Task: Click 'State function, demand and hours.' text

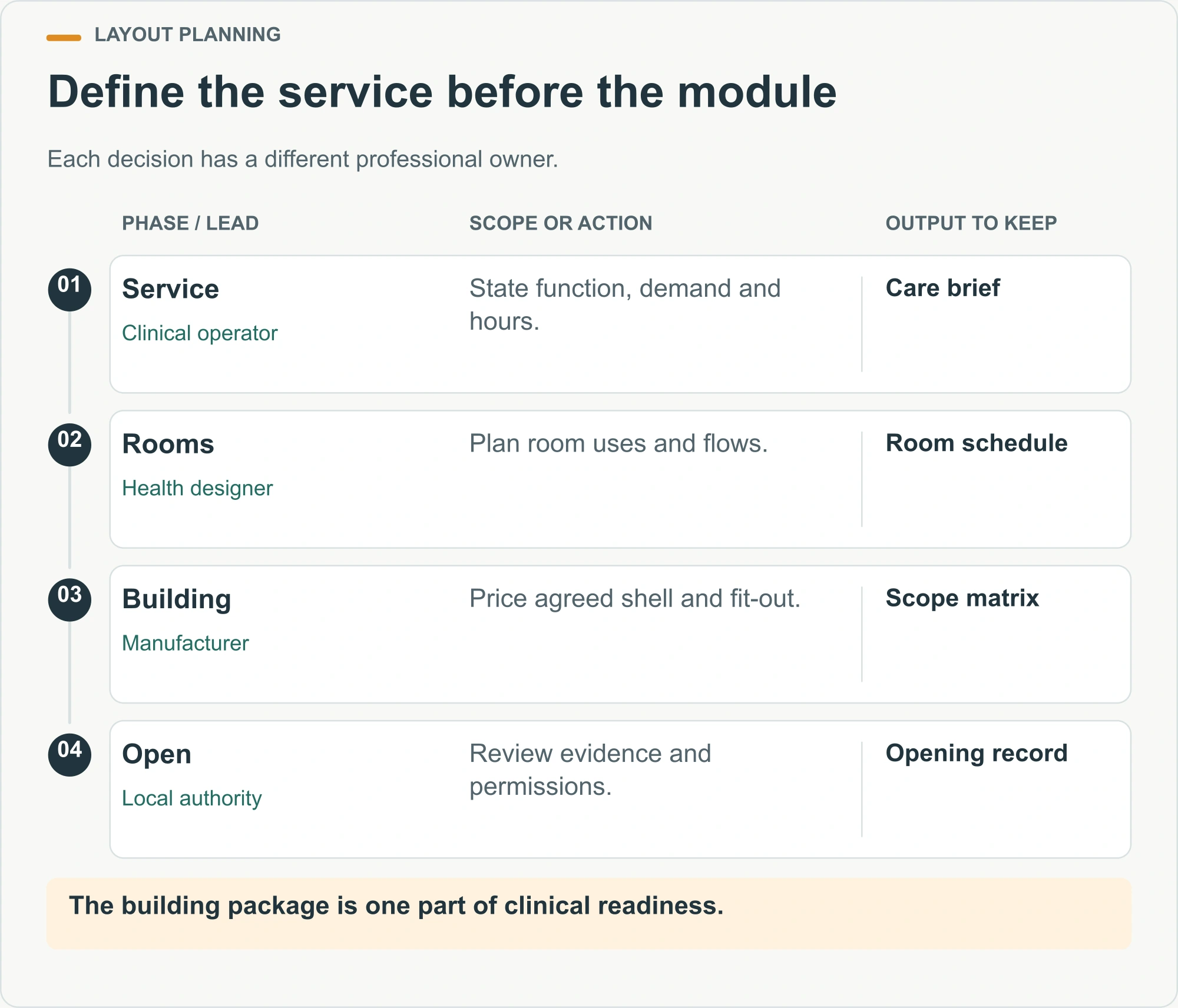Action: pos(625,305)
